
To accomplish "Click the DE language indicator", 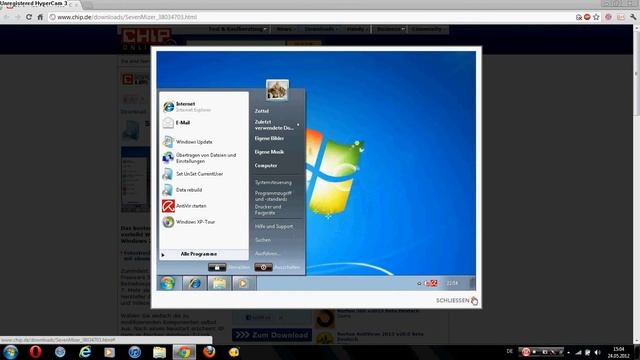I will 509,351.
